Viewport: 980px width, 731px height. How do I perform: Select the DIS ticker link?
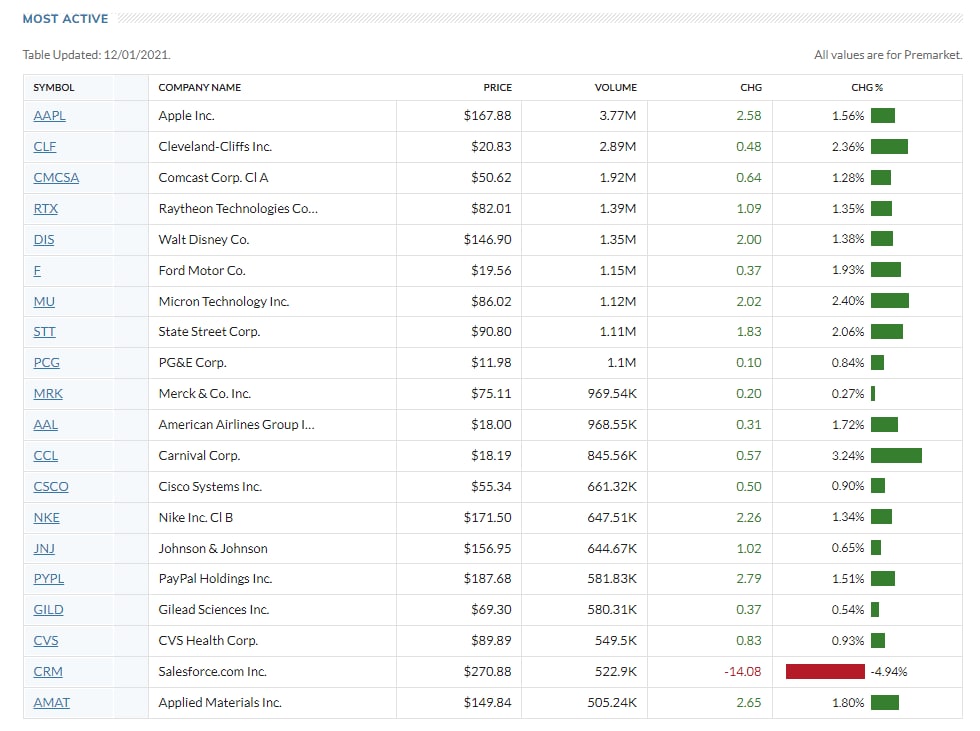tap(44, 239)
